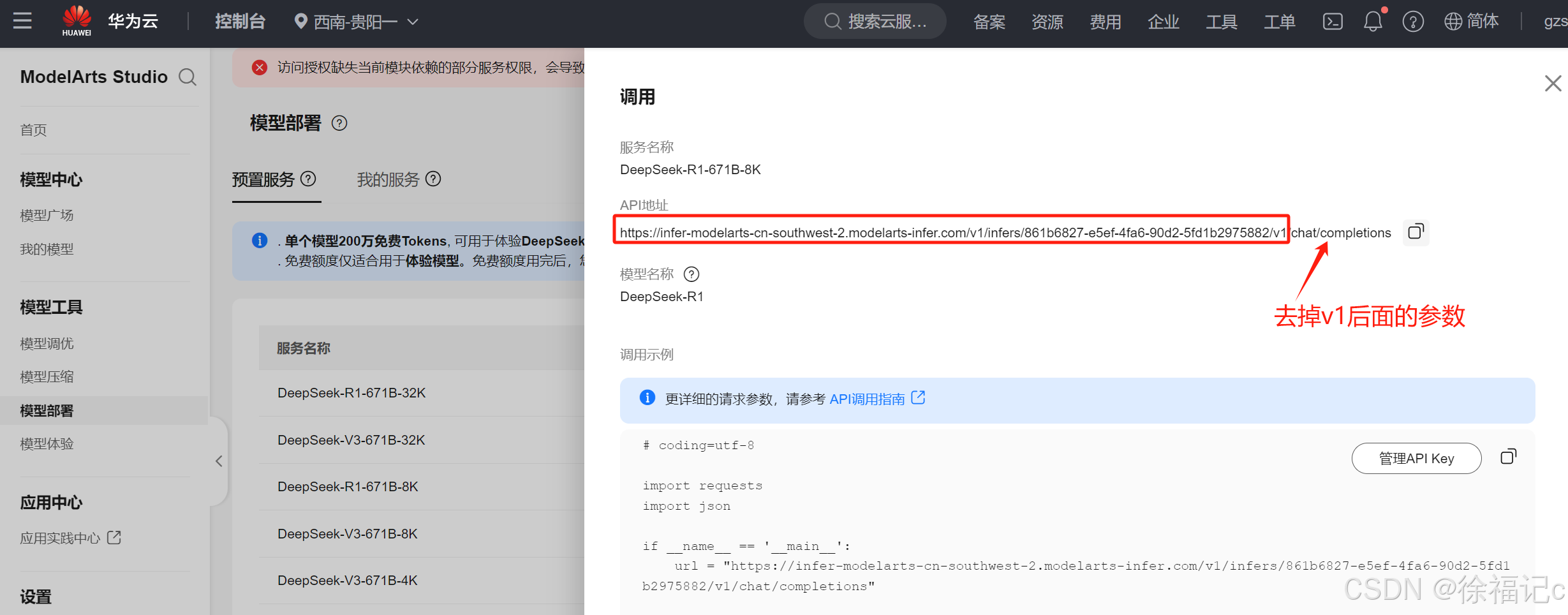This screenshot has width=1568, height=615.
Task: Open 模型体验 in sidebar
Action: (47, 444)
